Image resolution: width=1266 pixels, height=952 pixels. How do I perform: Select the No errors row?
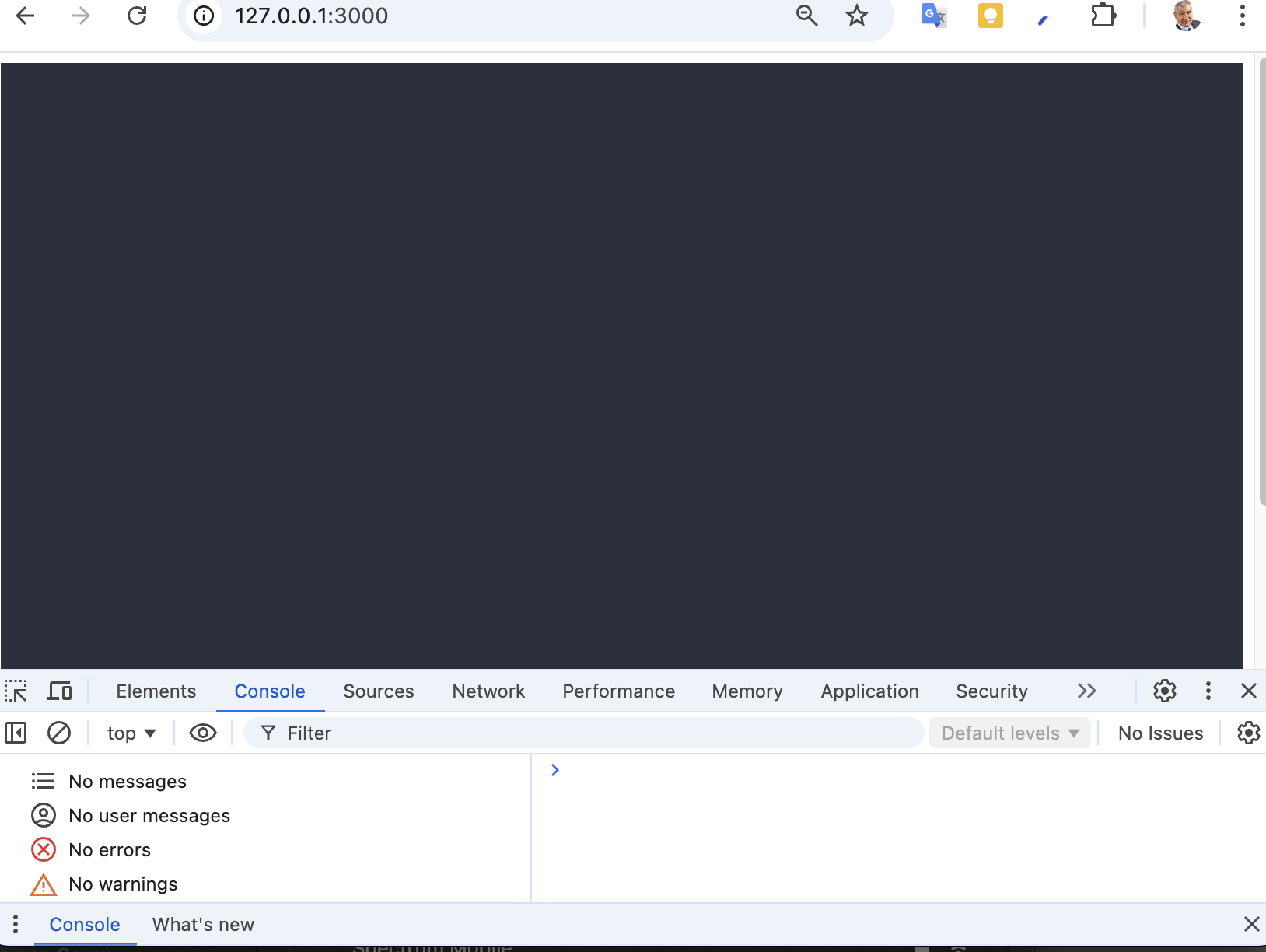(264, 849)
